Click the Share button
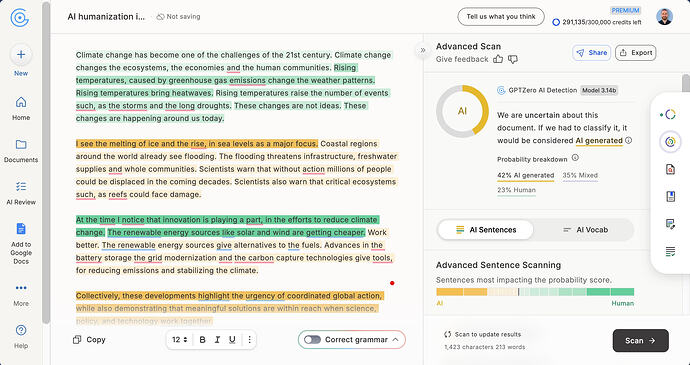Image resolution: width=690 pixels, height=365 pixels. pos(591,53)
